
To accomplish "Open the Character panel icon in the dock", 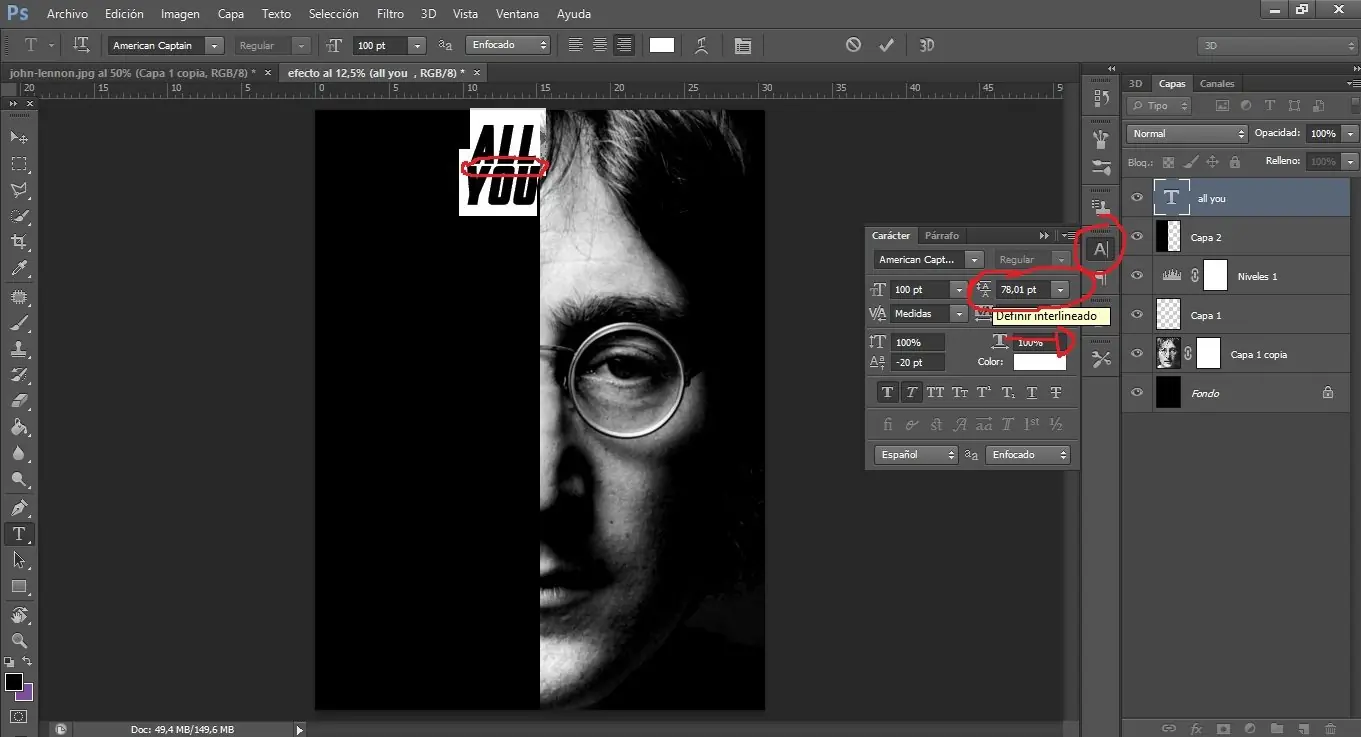I will point(1100,247).
